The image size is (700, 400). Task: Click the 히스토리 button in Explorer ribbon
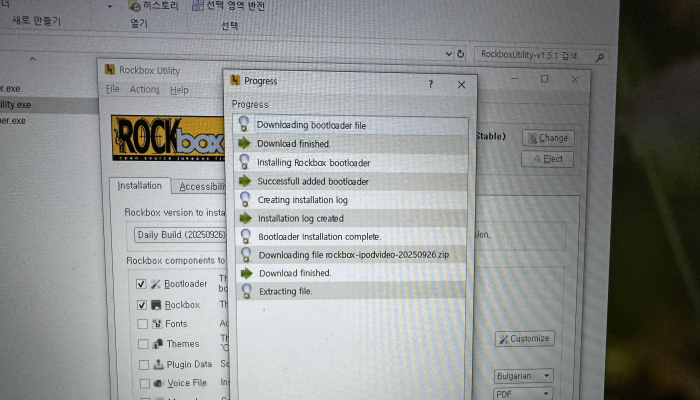point(154,6)
